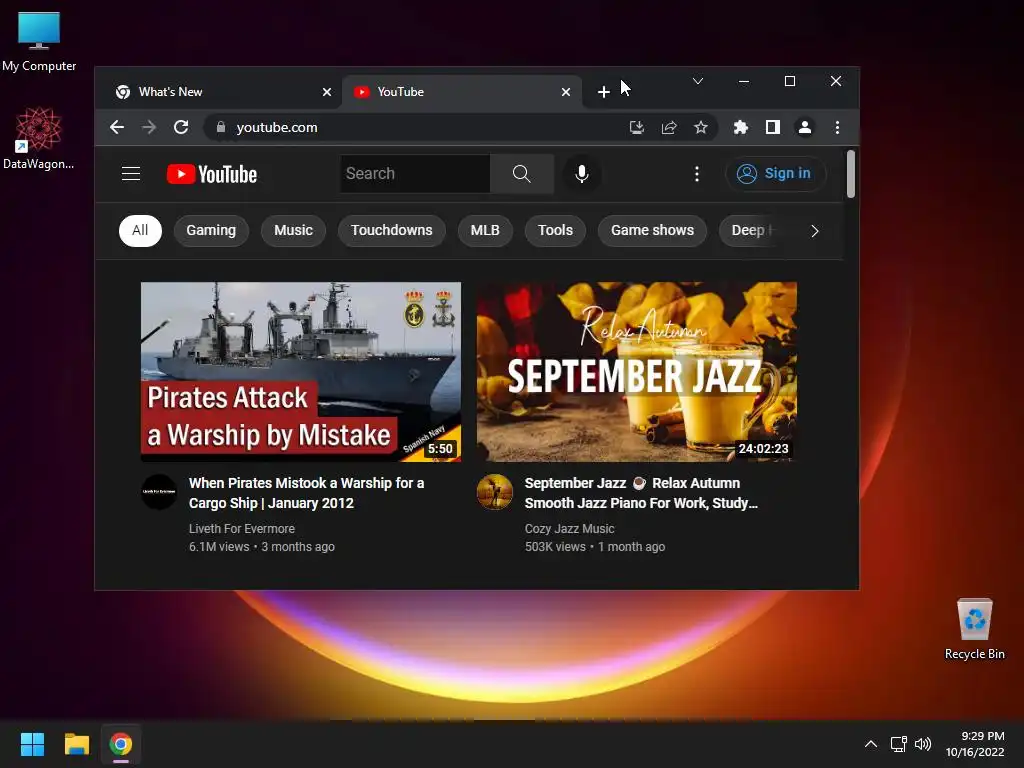Screen dimensions: 1024x768
Task: Open File Explorer from the taskbar
Action: click(76, 744)
